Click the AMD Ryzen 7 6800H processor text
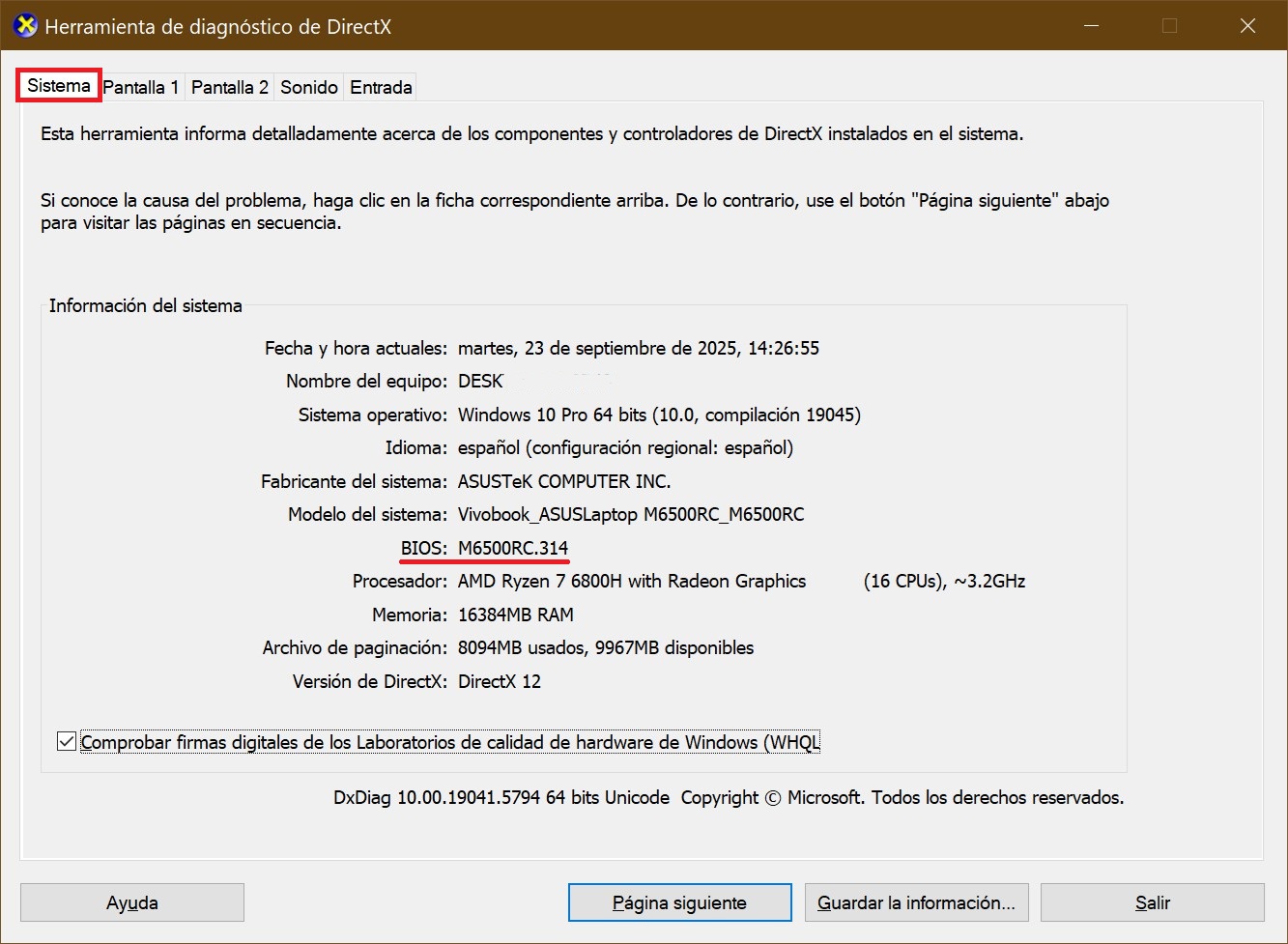Viewport: 1288px width, 944px height. pyautogui.click(x=632, y=581)
